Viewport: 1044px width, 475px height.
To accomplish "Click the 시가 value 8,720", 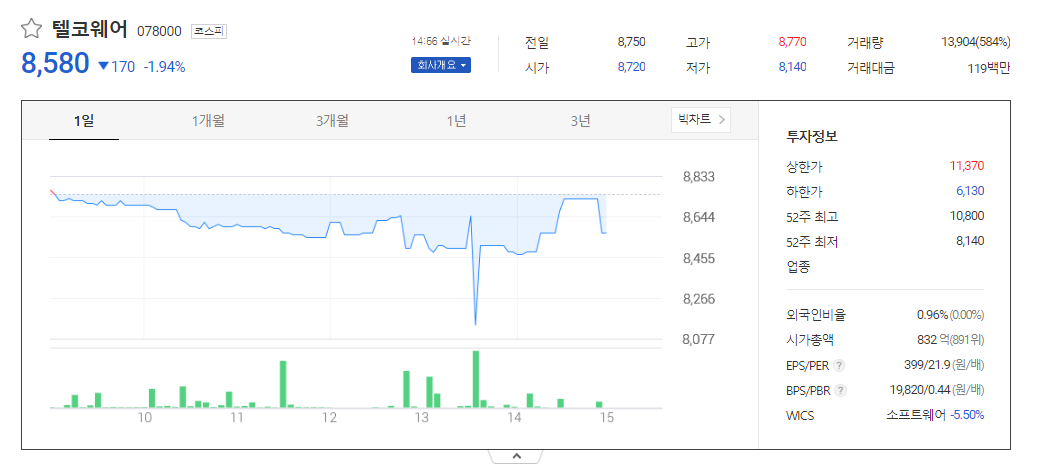I will [x=631, y=67].
